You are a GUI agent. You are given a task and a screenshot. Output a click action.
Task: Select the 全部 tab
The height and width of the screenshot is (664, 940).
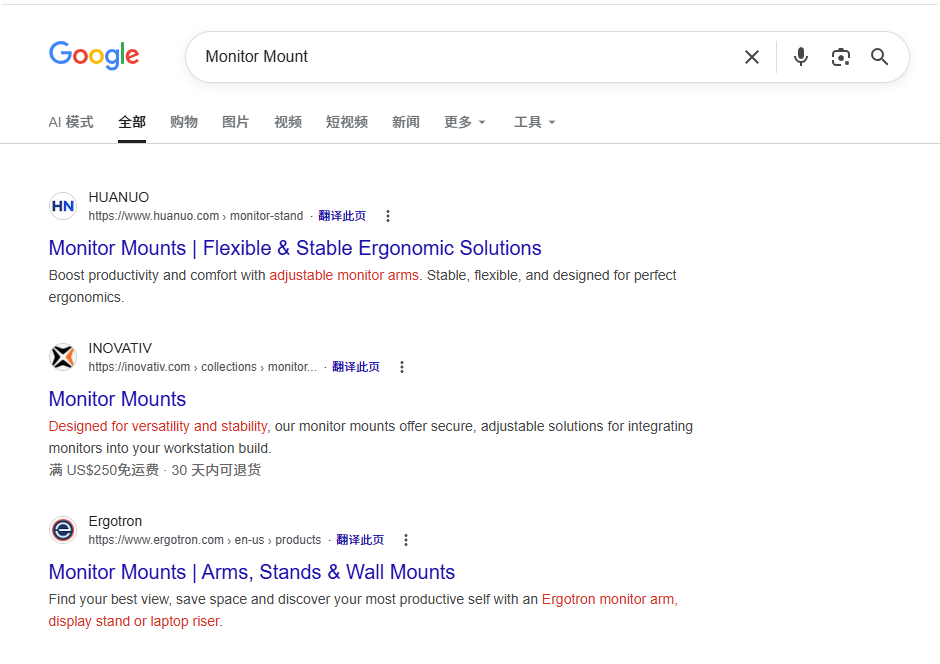132,122
